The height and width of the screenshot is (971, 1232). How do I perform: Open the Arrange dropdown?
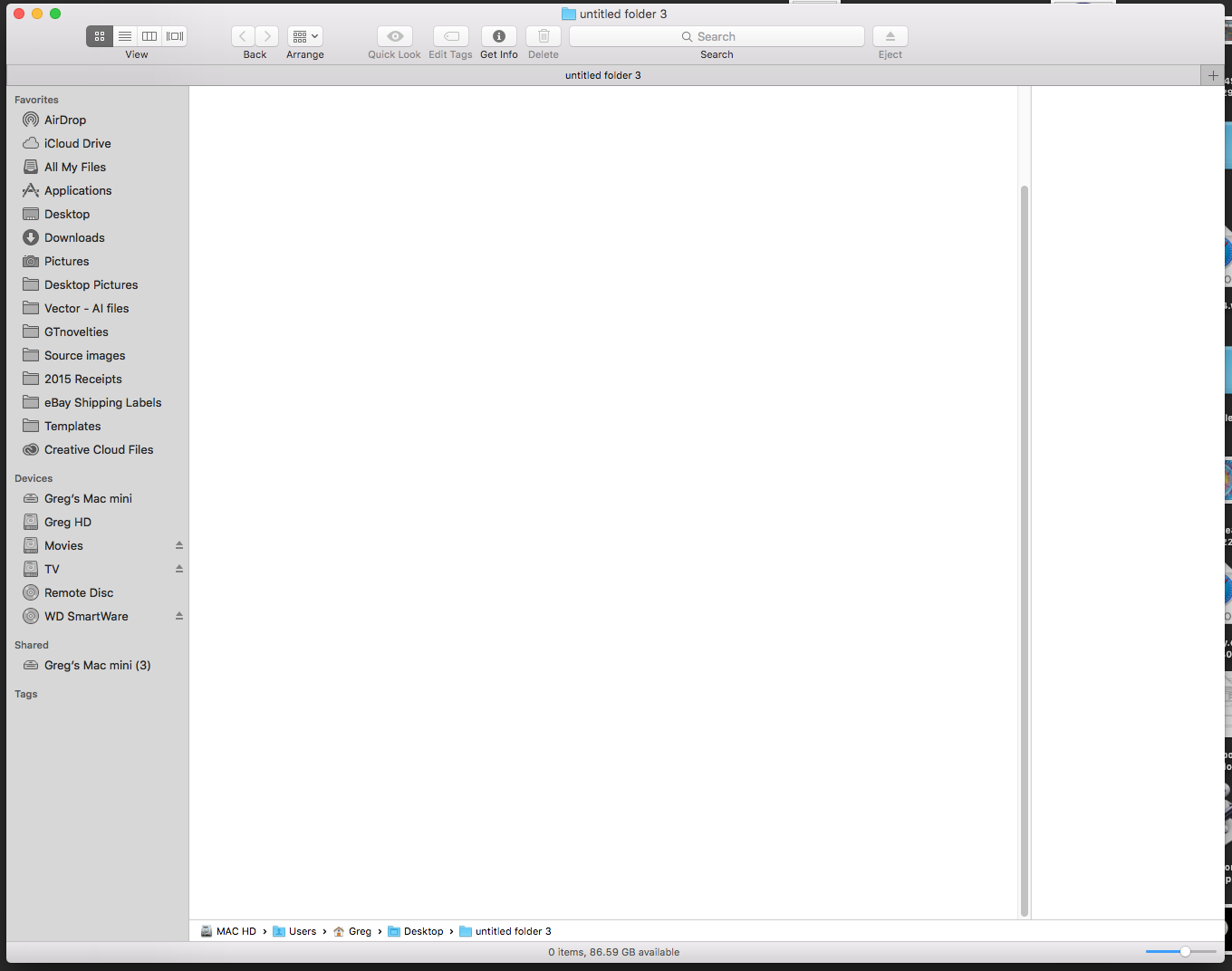(305, 36)
